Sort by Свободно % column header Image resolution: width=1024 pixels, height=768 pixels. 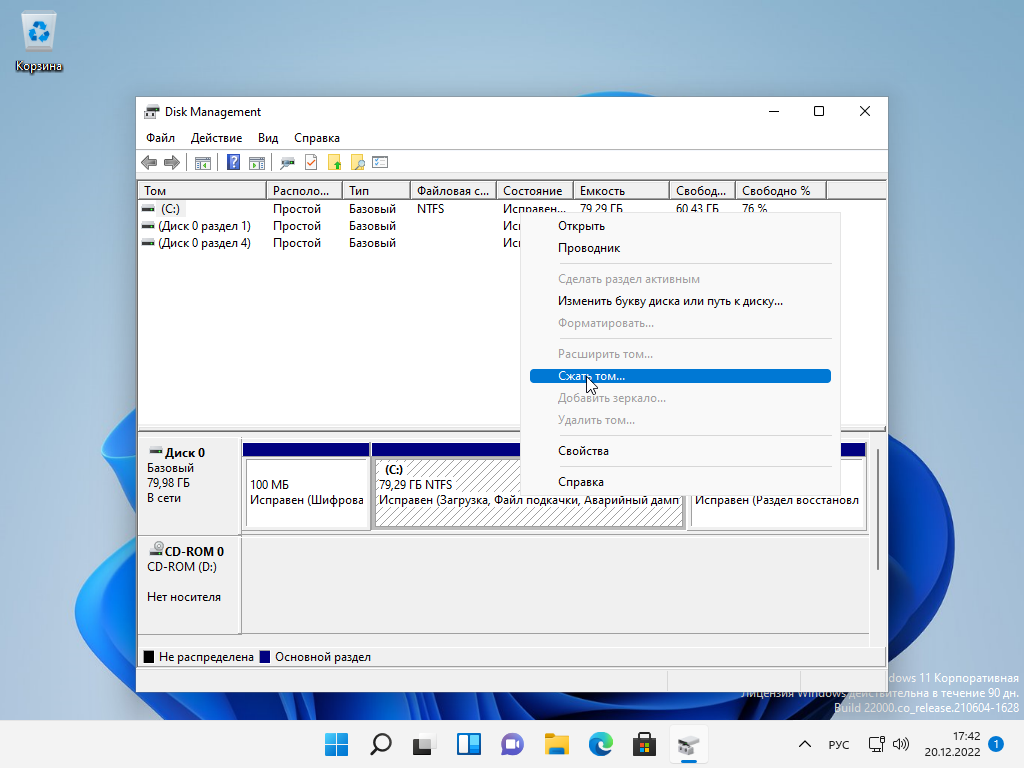[781, 191]
